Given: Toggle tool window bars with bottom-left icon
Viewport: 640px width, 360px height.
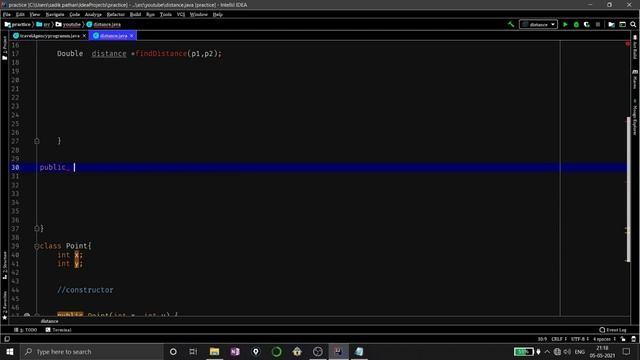Looking at the screenshot, I should pos(7,339).
